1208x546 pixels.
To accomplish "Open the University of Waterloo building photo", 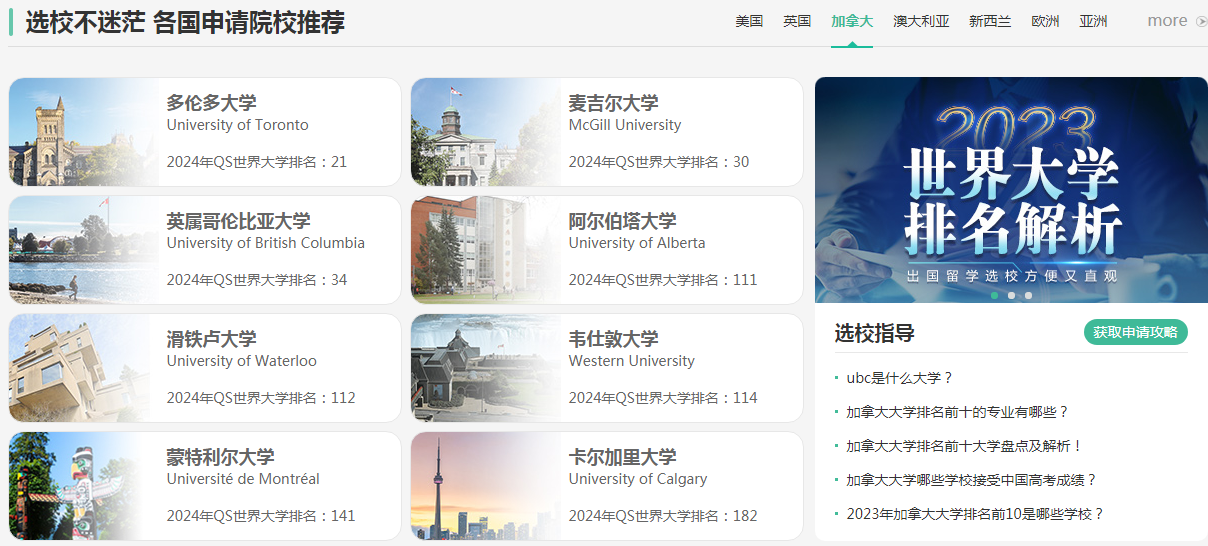I will click(x=84, y=368).
